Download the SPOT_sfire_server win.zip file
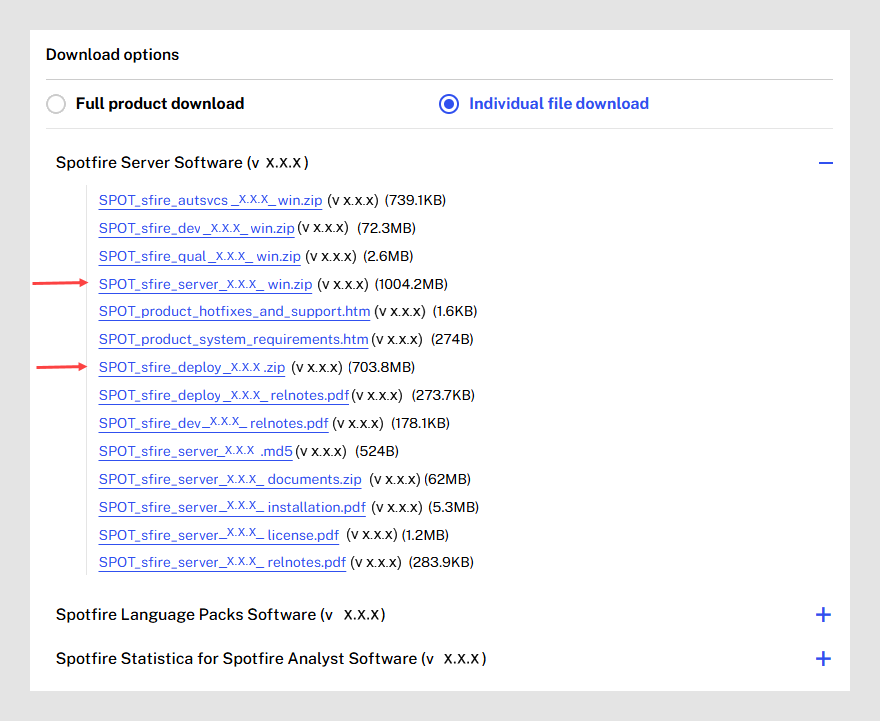Image resolution: width=880 pixels, height=721 pixels. click(x=205, y=284)
